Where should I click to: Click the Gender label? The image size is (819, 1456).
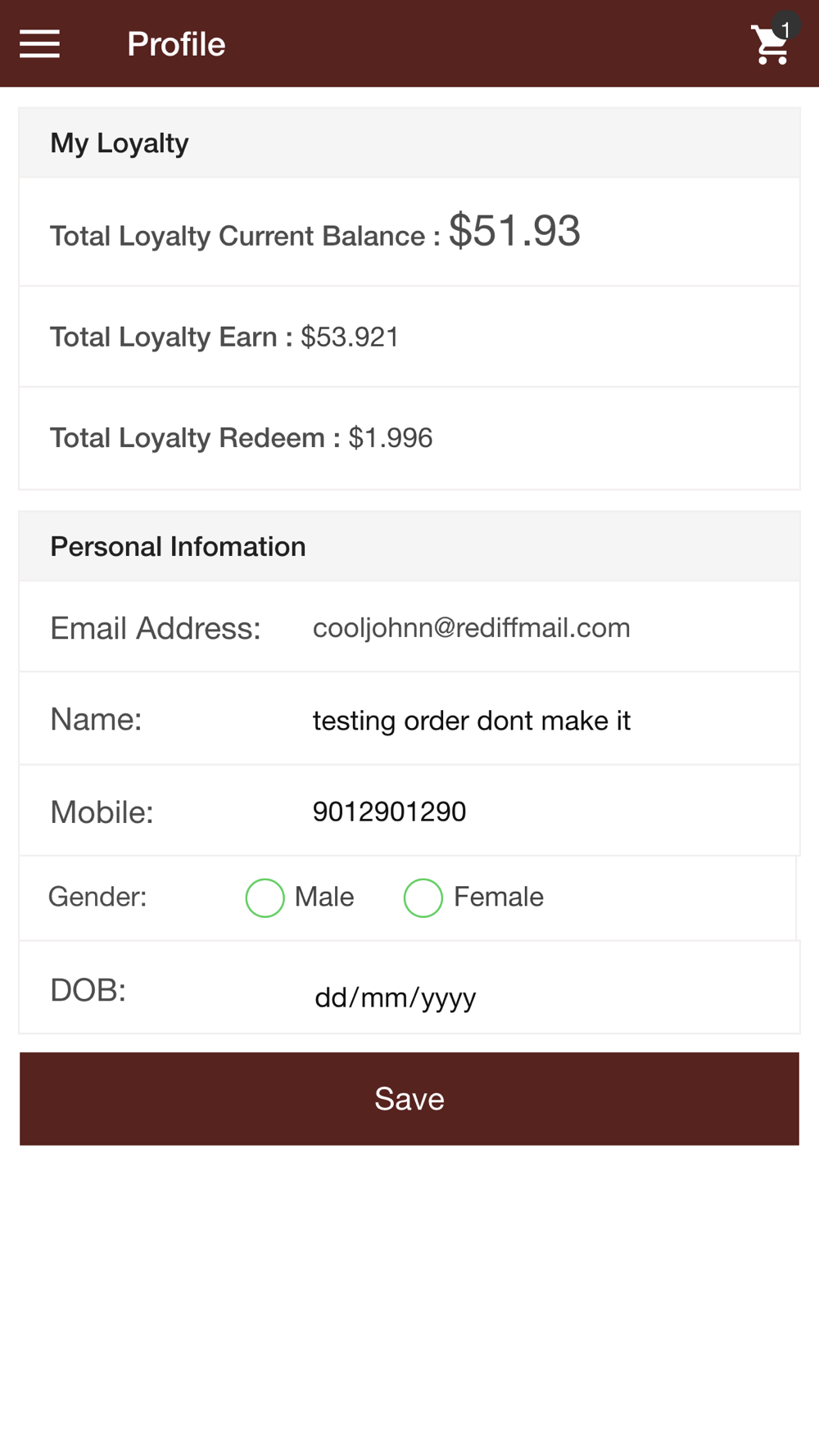point(97,897)
